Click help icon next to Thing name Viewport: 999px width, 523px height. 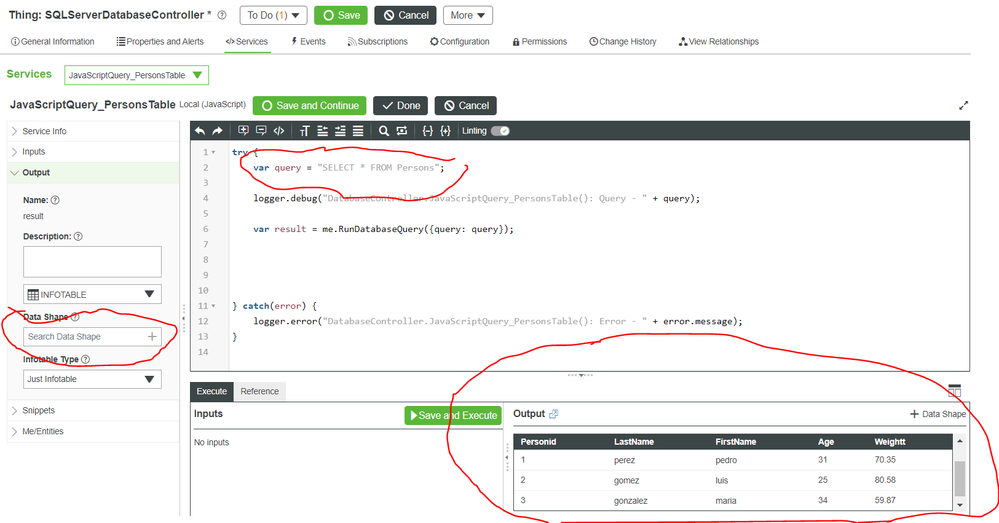(222, 15)
